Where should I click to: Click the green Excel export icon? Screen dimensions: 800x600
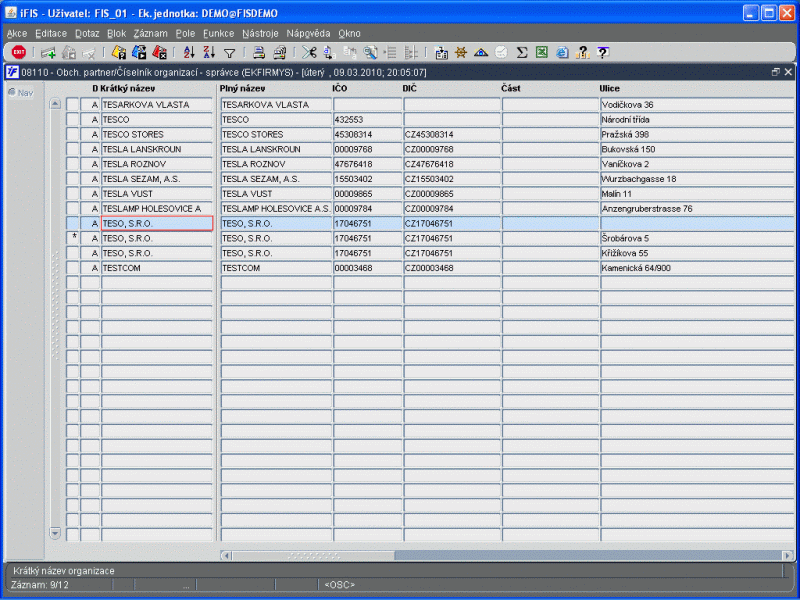click(542, 52)
